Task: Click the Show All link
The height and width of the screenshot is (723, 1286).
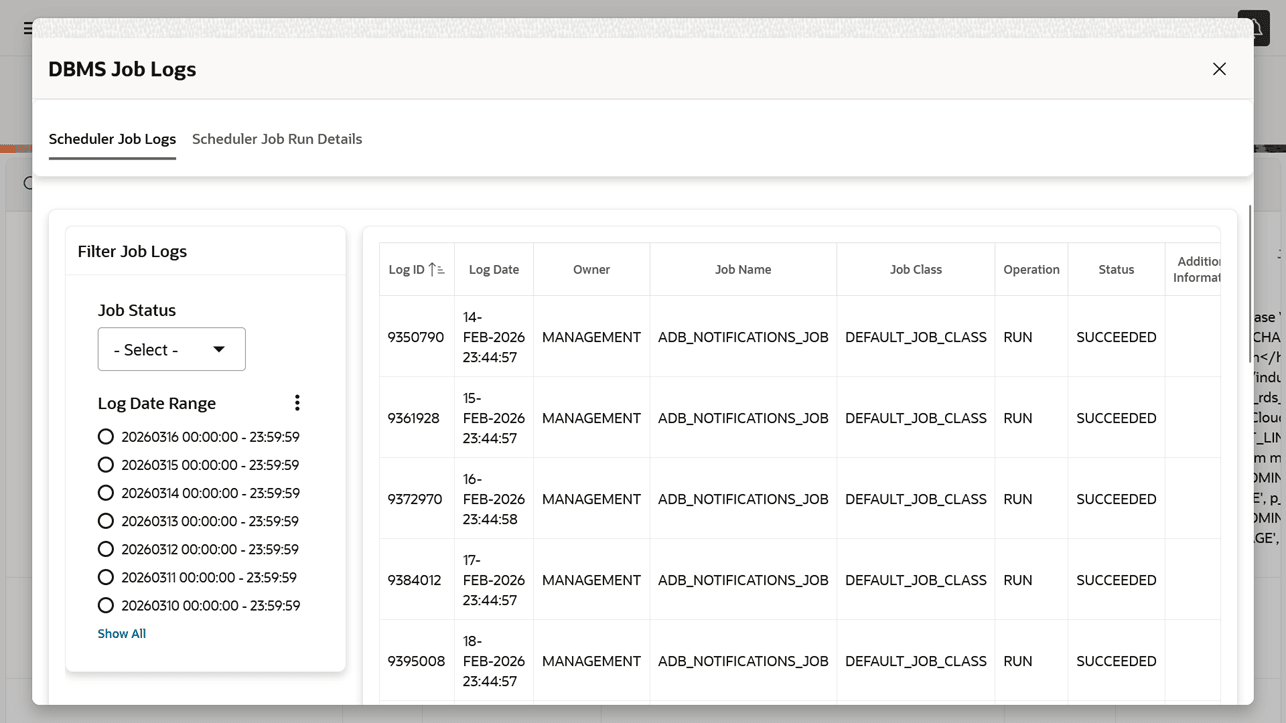Action: [122, 634]
